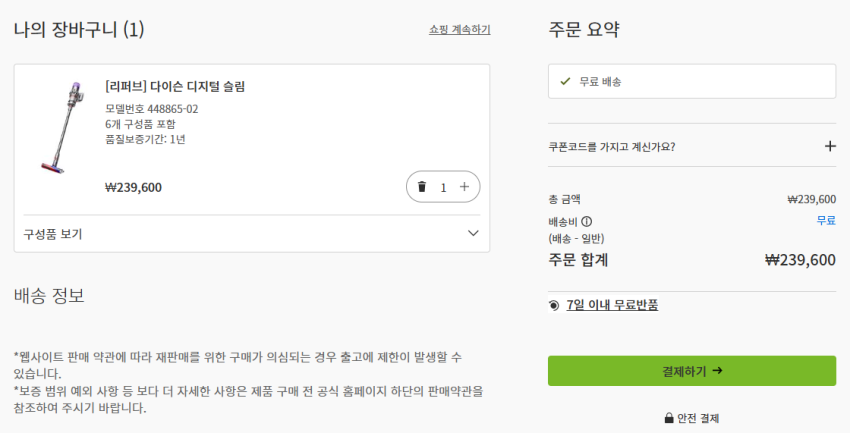This screenshot has height=433, width=850.
Task: Click the quantity number in the stepper
Action: tap(443, 187)
